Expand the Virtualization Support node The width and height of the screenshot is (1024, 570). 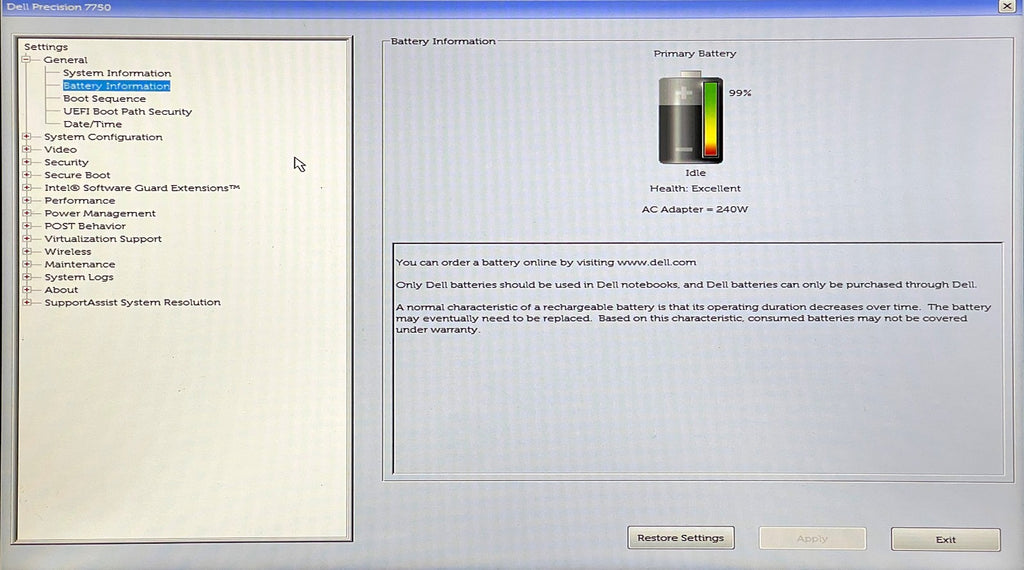click(x=27, y=239)
